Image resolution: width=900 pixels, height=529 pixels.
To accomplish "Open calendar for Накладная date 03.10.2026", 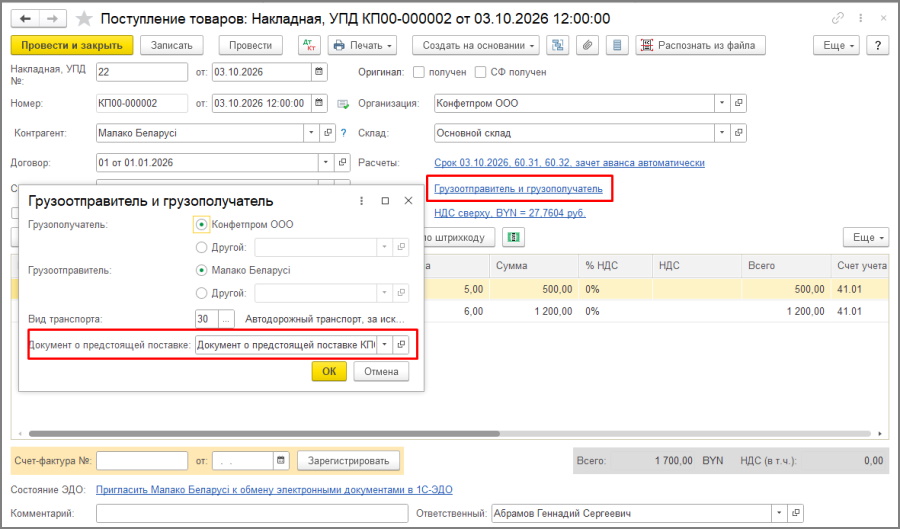I will (319, 72).
